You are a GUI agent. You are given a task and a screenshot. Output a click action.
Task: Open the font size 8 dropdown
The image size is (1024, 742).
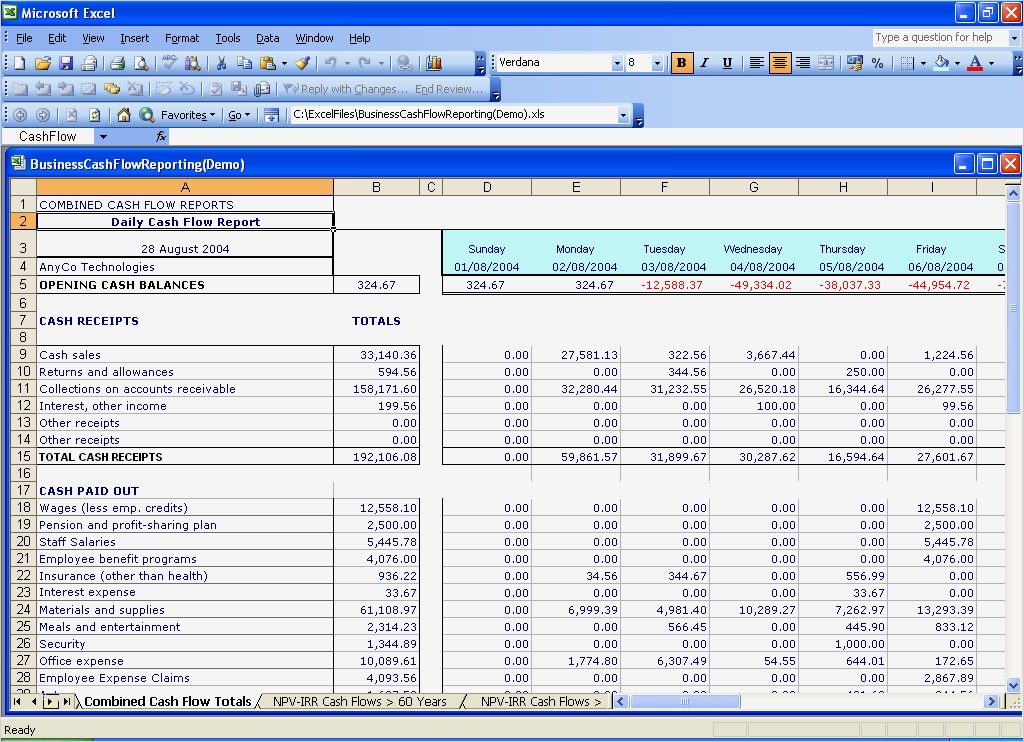coord(657,63)
